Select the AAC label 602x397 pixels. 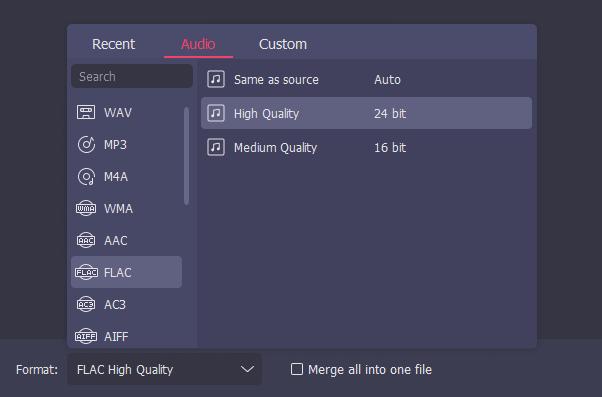click(x=116, y=240)
